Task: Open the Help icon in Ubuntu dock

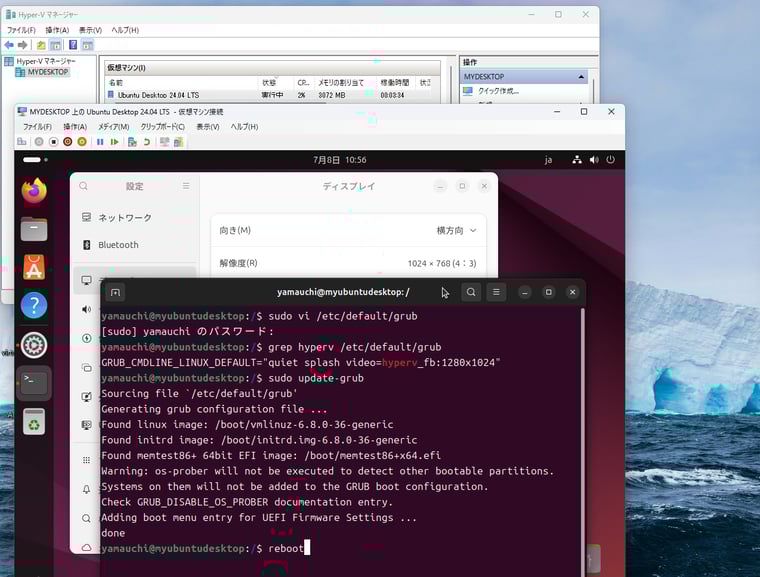Action: tap(34, 305)
